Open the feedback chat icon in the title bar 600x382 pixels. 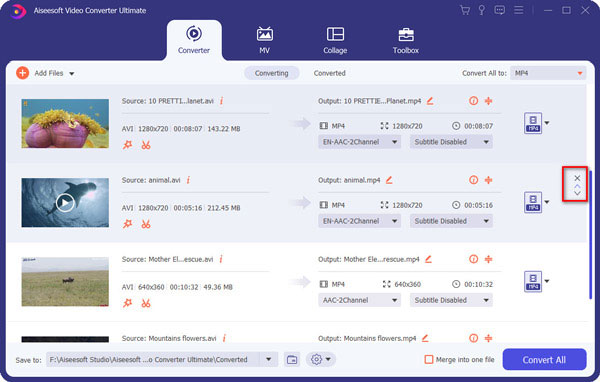499,10
